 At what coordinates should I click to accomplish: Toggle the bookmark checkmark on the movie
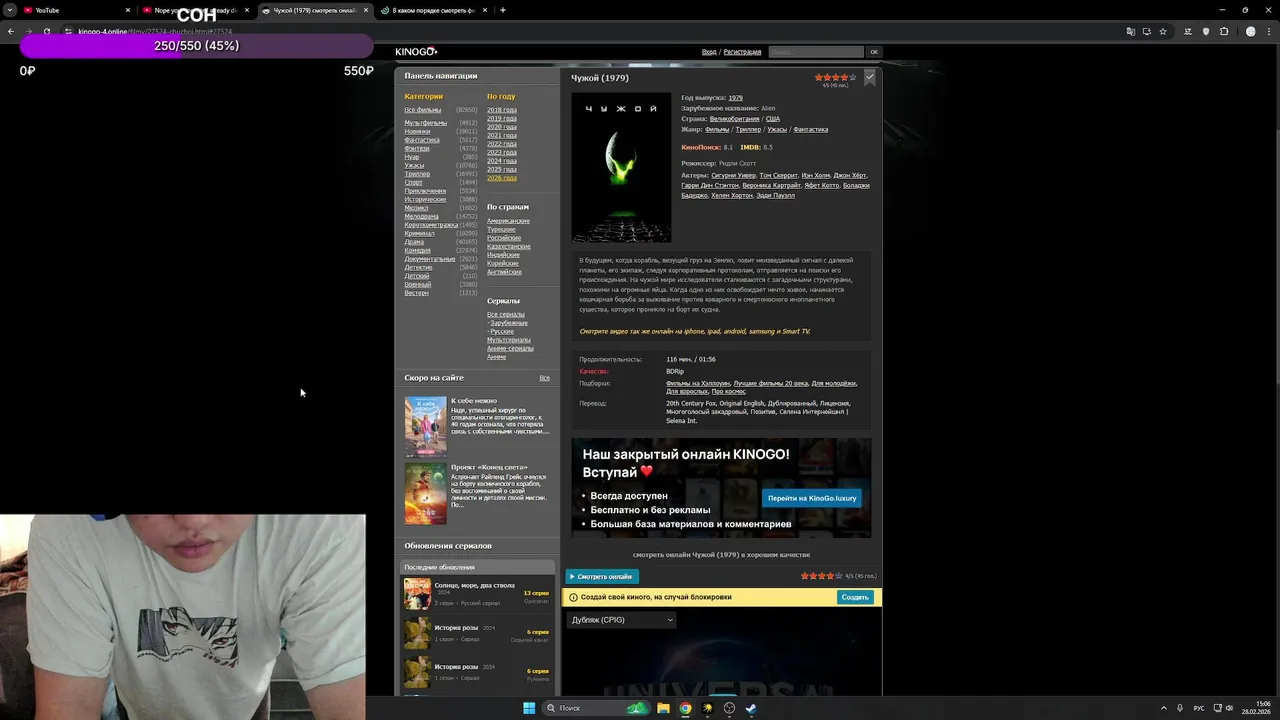pyautogui.click(x=869, y=77)
